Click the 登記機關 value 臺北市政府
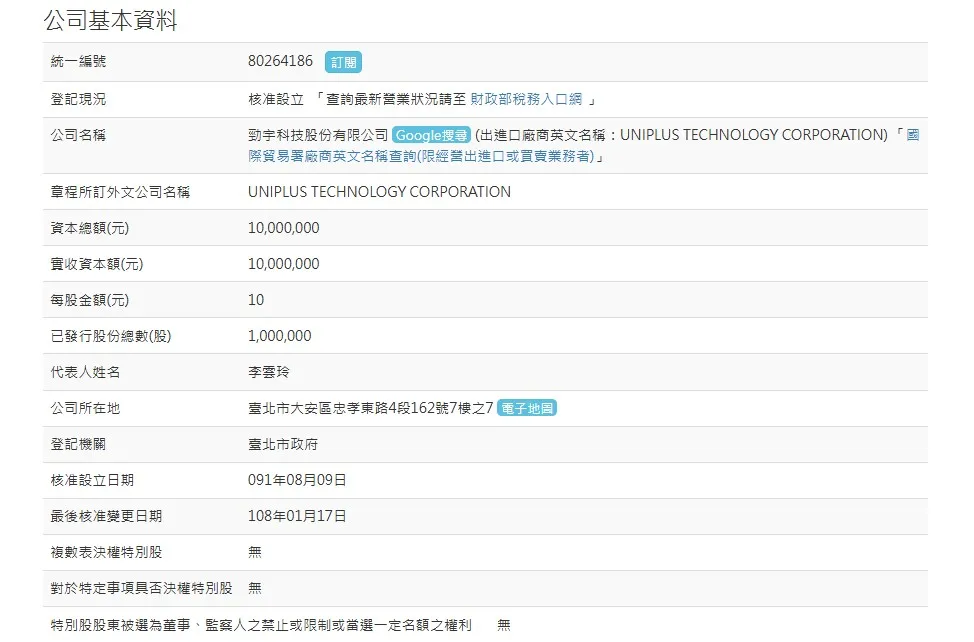Screen dimensions: 974x642 coord(283,444)
